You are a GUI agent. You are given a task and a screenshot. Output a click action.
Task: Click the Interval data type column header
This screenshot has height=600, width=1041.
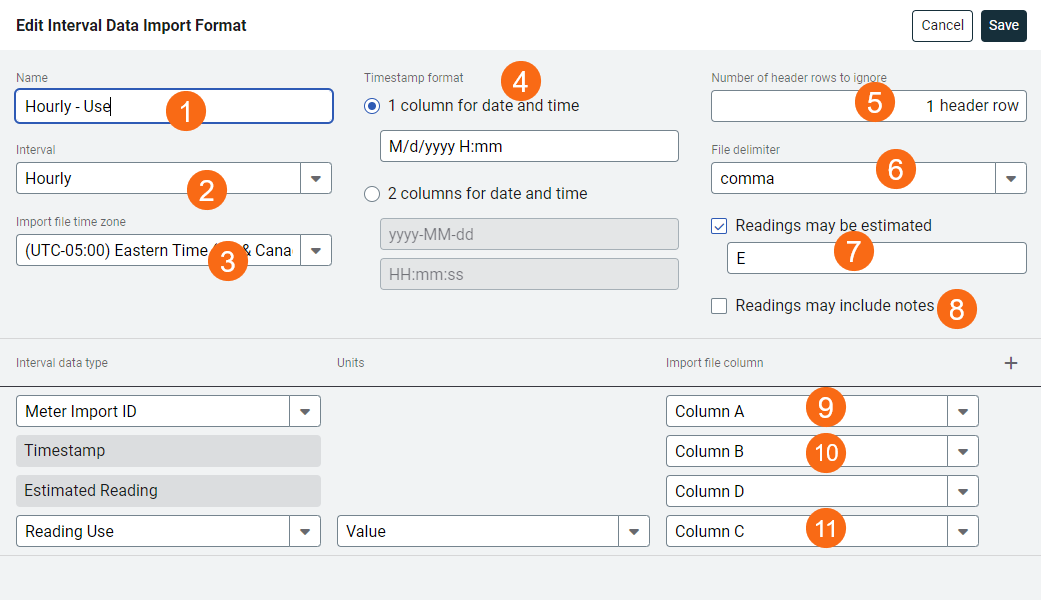(x=62, y=363)
